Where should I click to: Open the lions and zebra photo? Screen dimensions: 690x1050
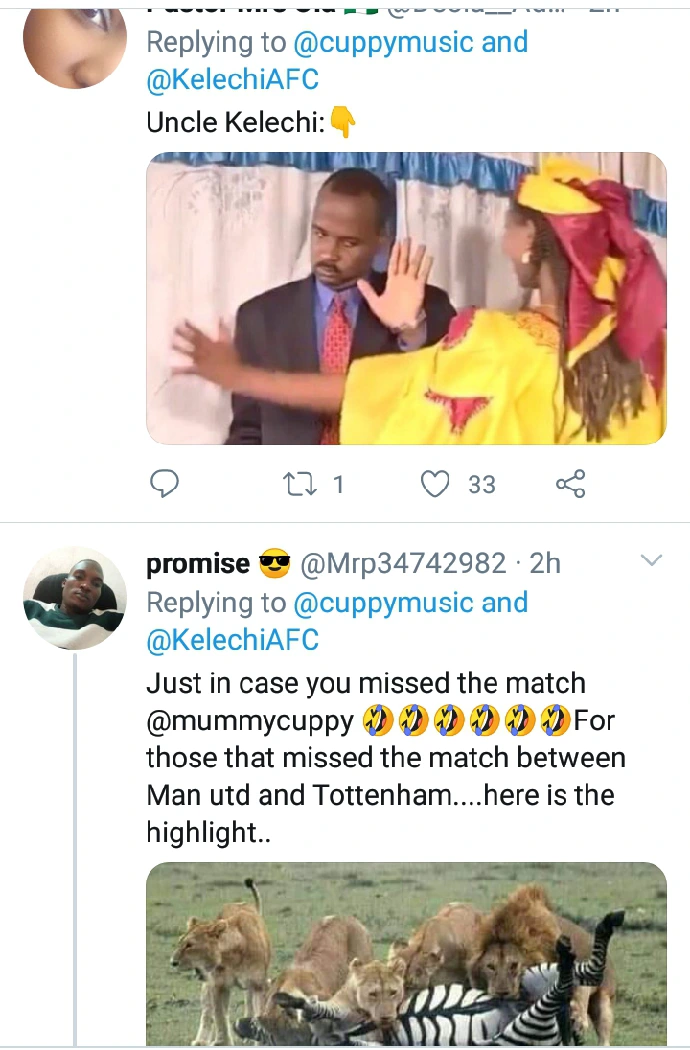click(406, 953)
